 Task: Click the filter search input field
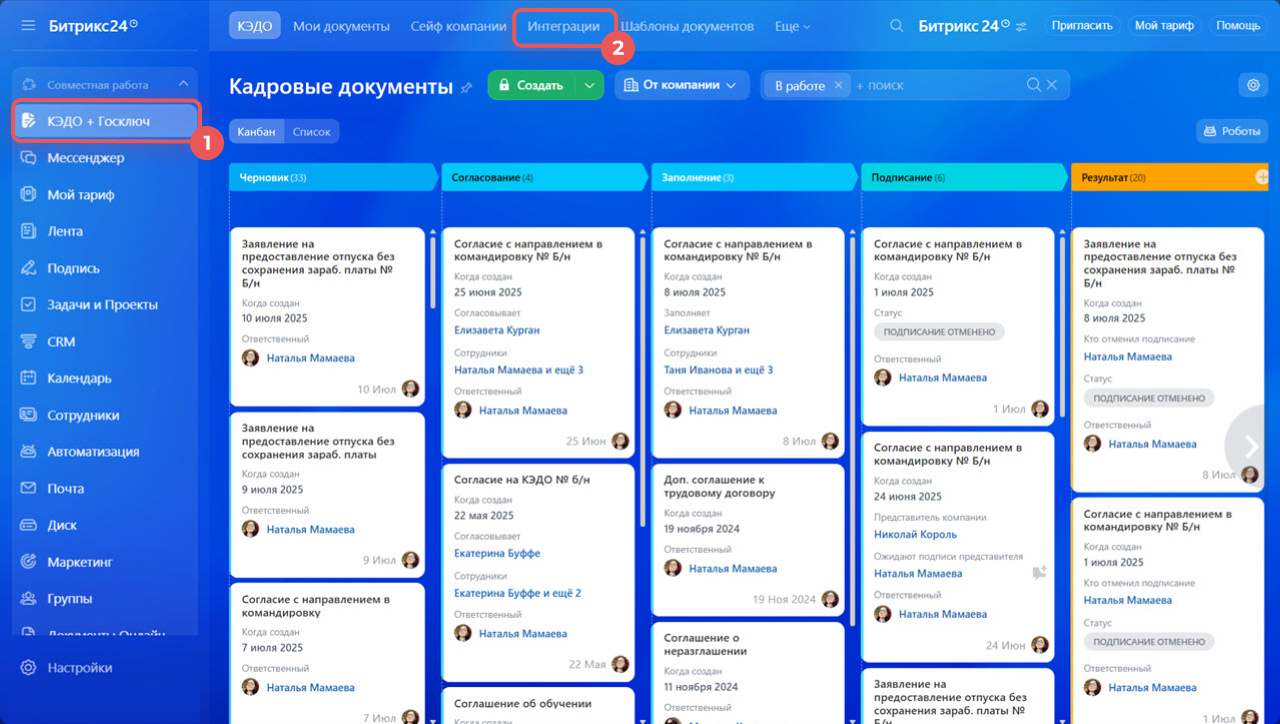coord(938,85)
